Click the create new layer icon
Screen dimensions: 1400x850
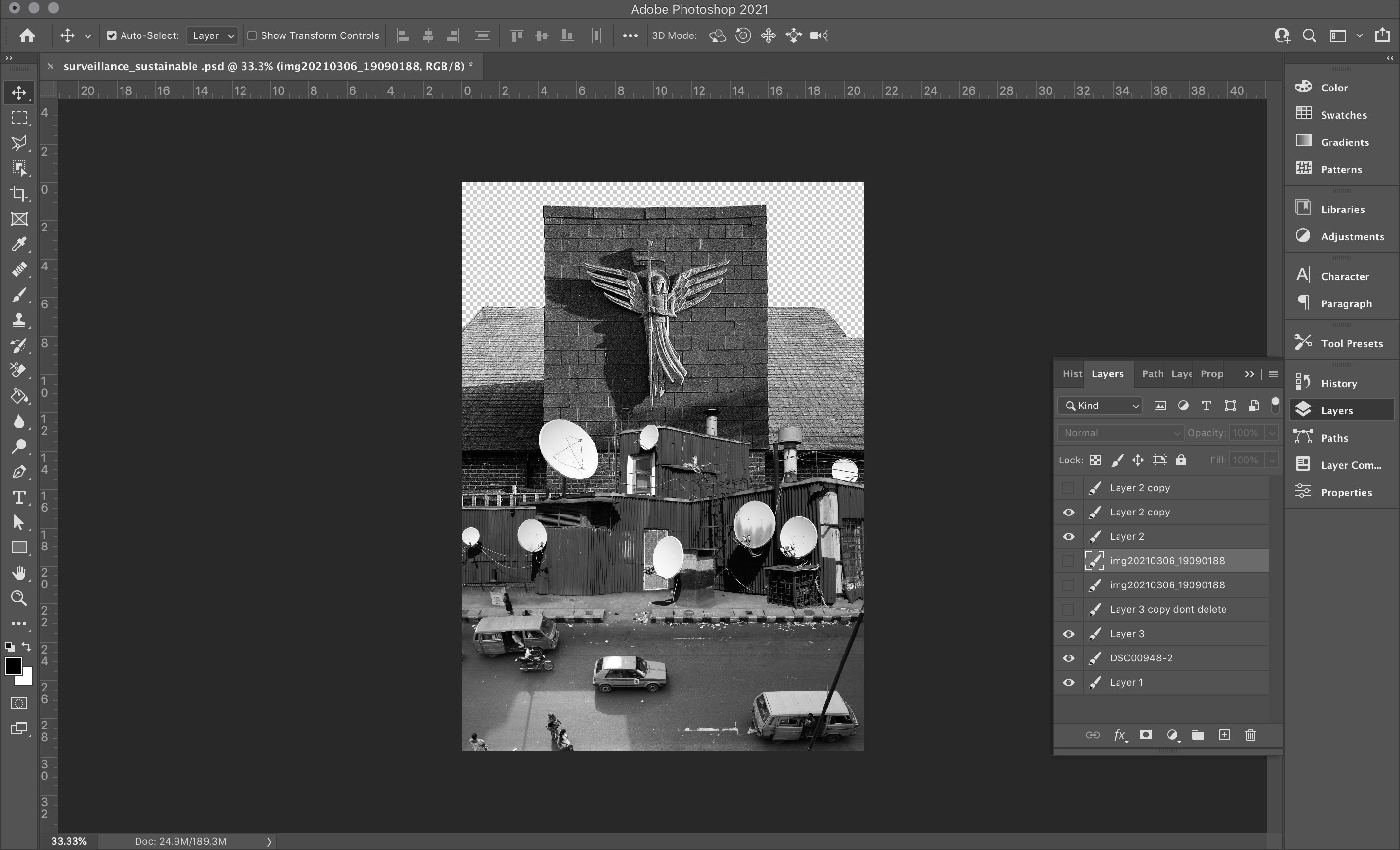coord(1224,735)
